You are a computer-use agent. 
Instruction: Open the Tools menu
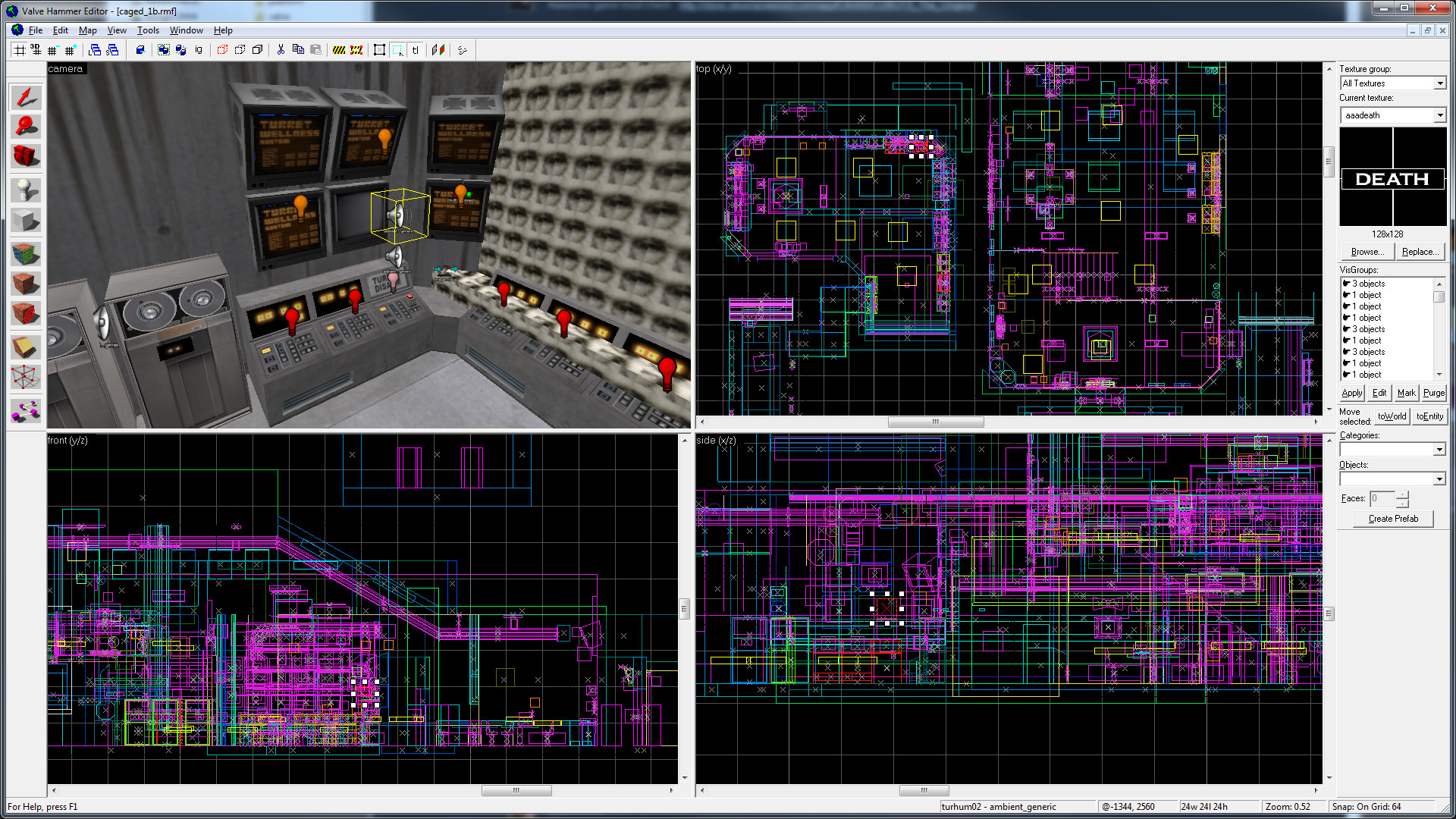pyautogui.click(x=147, y=30)
